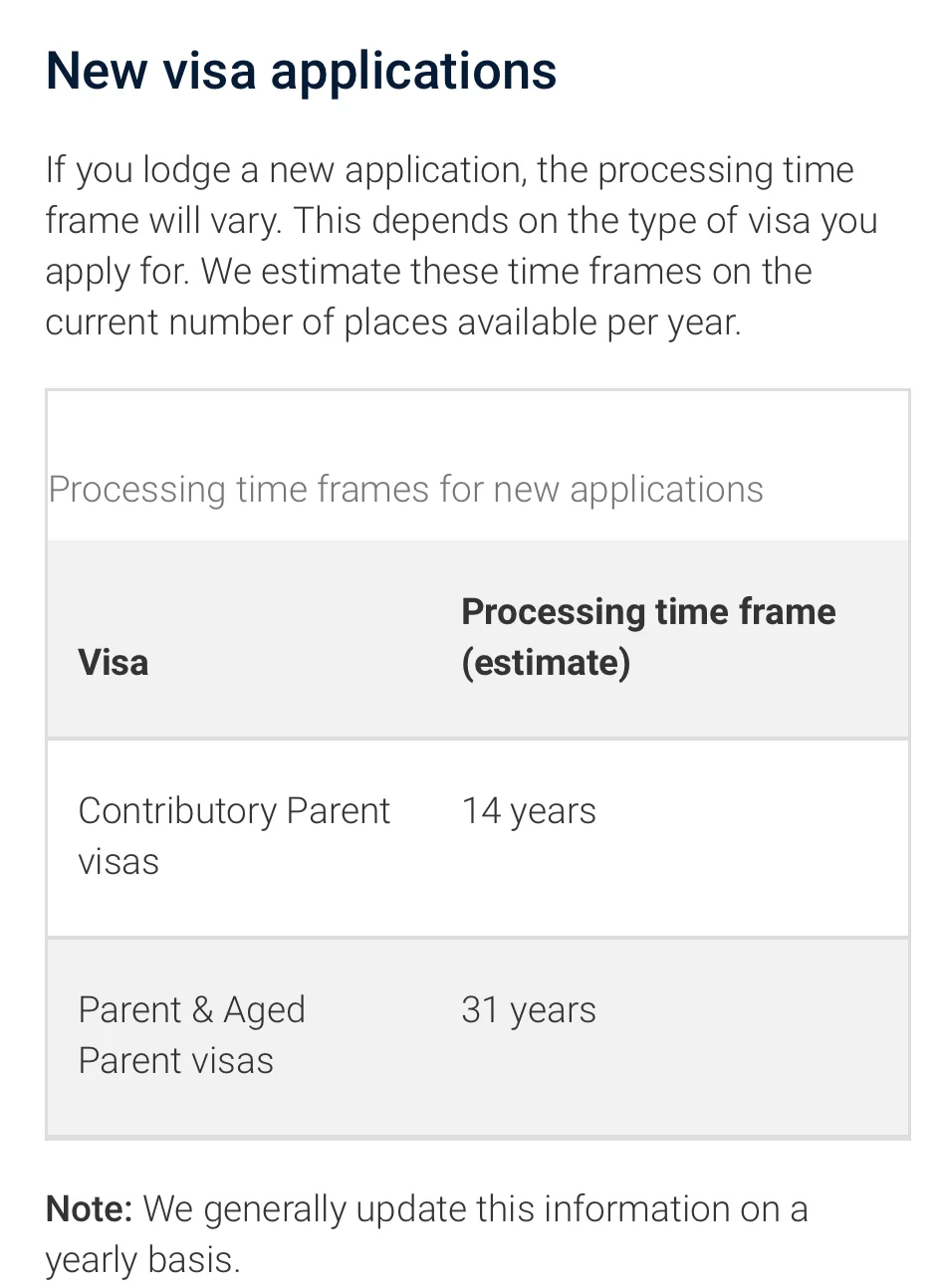Click 'visas' beneath 'Contributory Parent'

click(118, 862)
